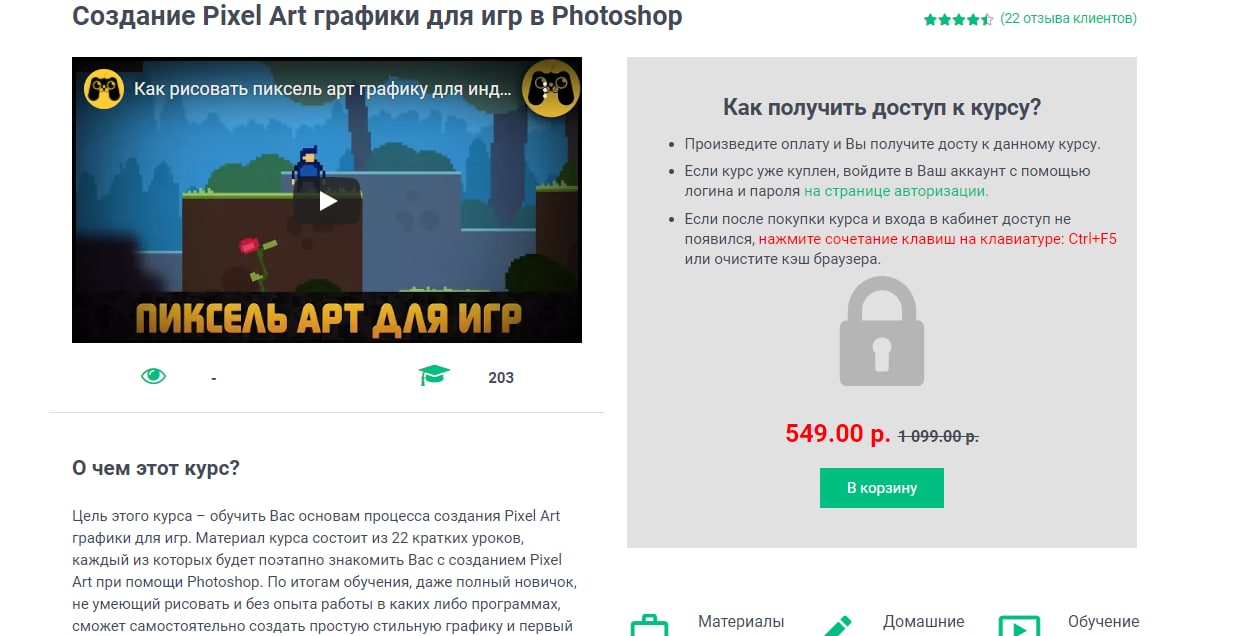
Task: Click the channel logo at video top-left
Action: point(103,89)
